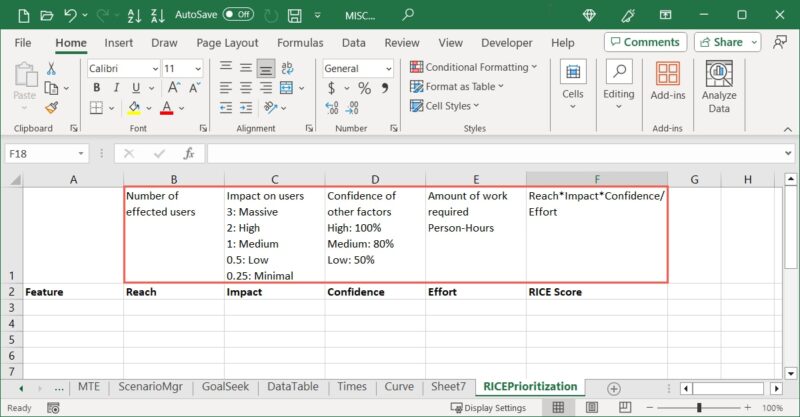Toggle Bottom Align button
Viewport: 800px width, 417px height.
pos(266,68)
